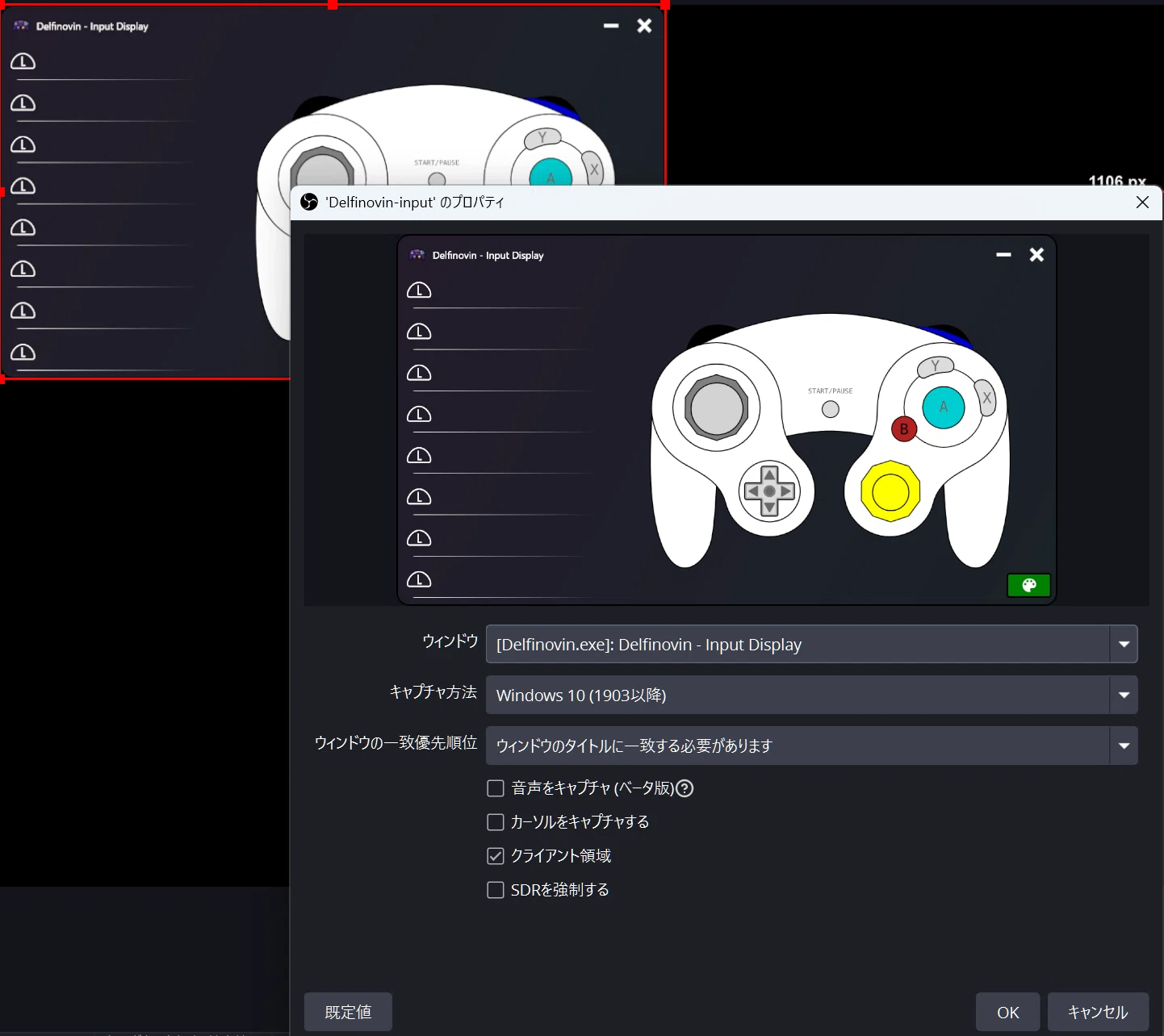This screenshot has height=1036, width=1164.
Task: Click the Y button on the background window controller
Action: tap(541, 139)
